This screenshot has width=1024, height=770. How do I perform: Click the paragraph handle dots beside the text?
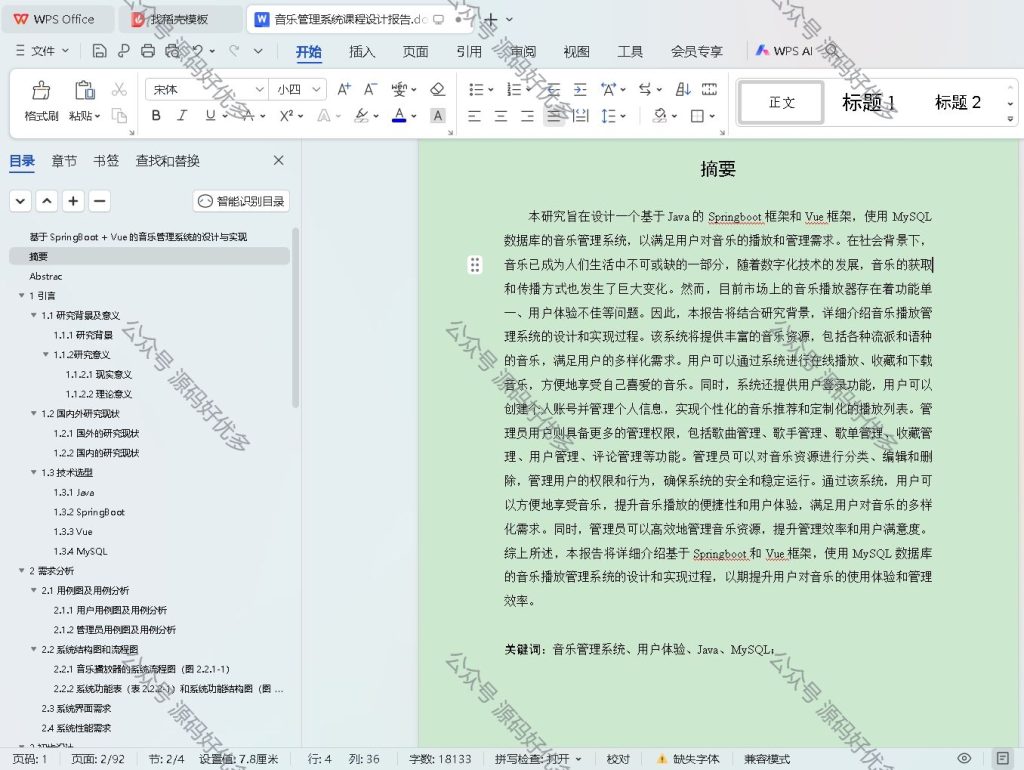point(475,265)
